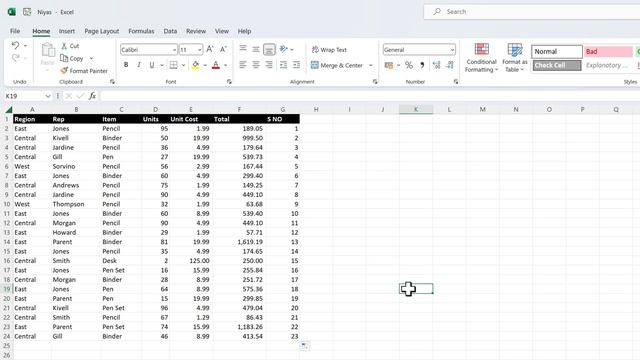Click the Help tab
Screen dimensions: 640x360
tap(244, 31)
